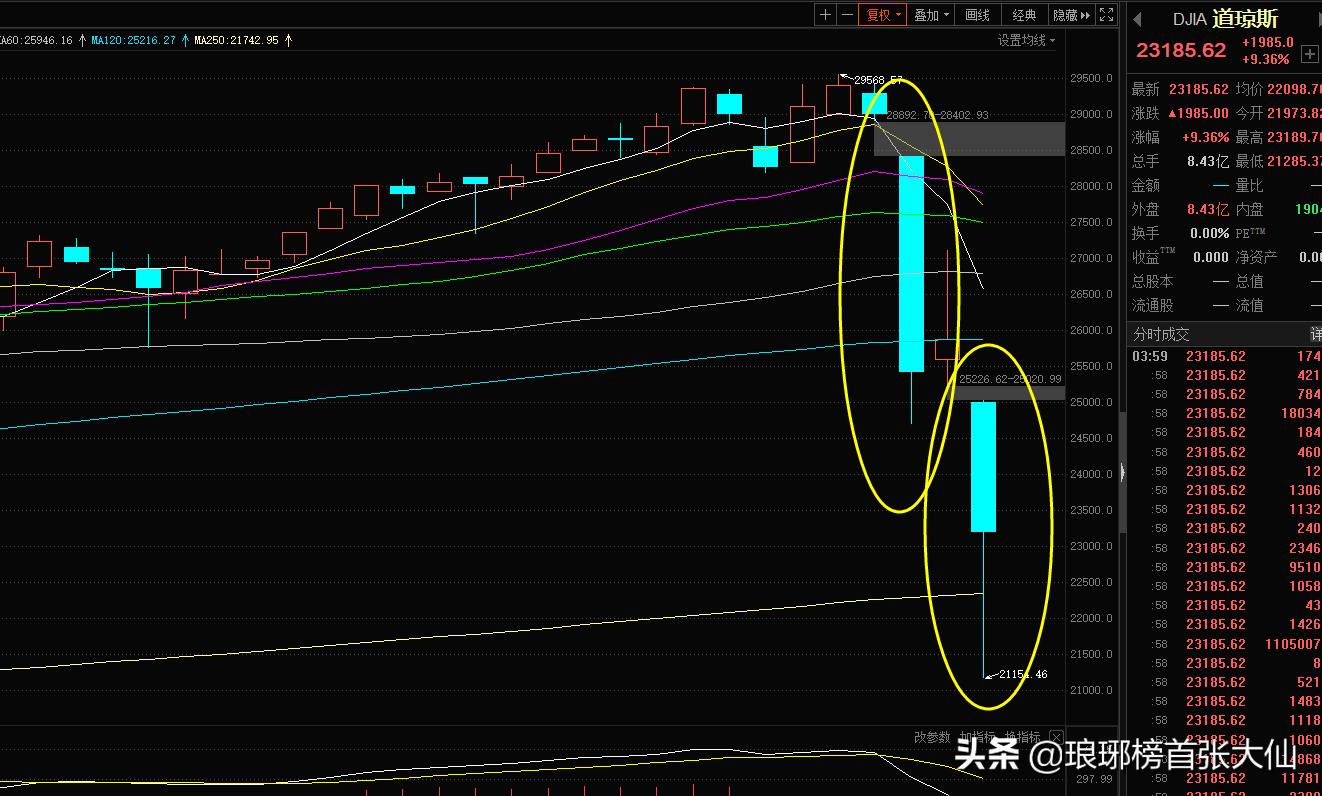Click the last cyan candle below 25000
The height and width of the screenshot is (796, 1322).
(984, 467)
